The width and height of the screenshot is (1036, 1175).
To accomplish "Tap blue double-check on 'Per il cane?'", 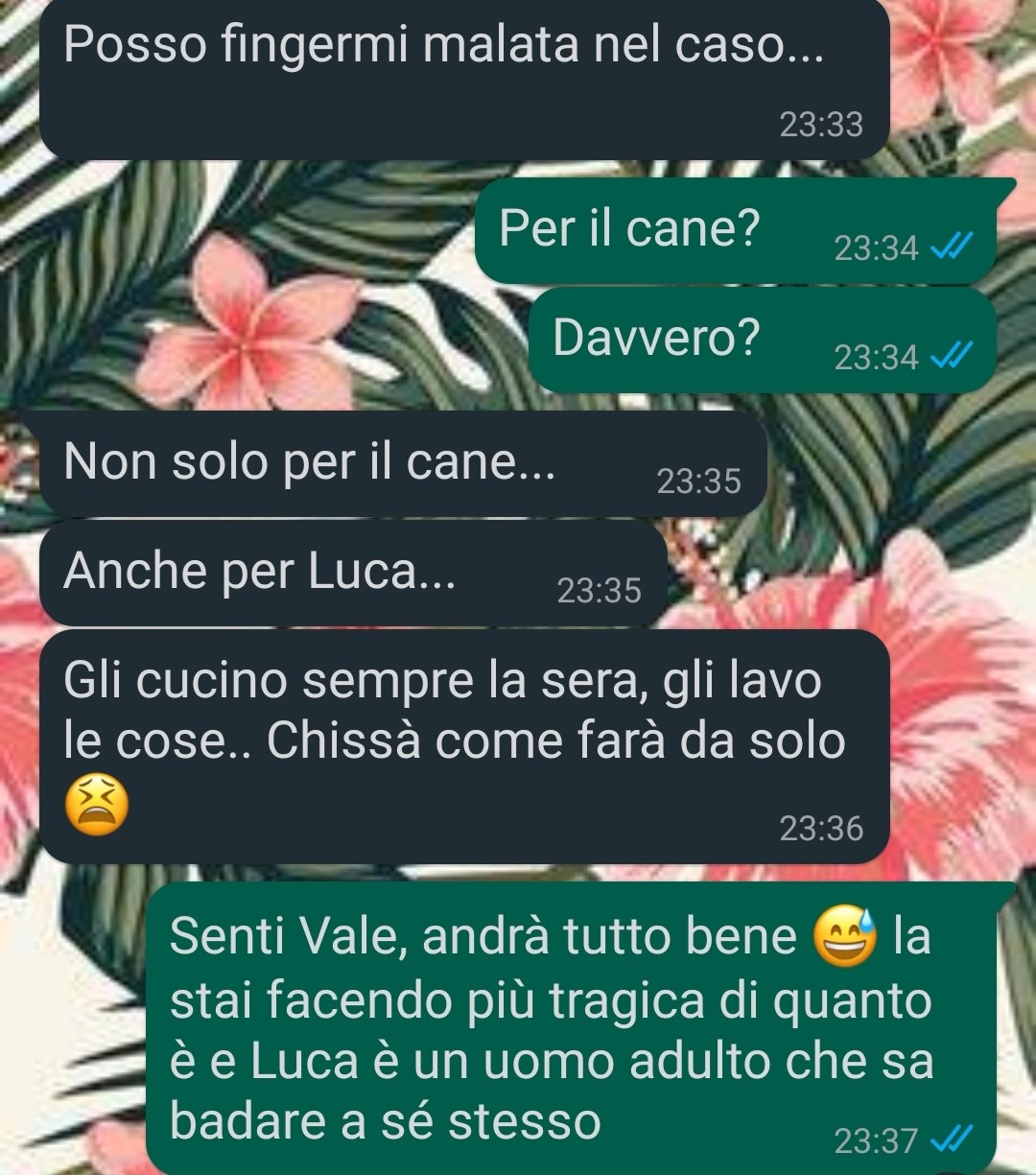I will pos(954,248).
